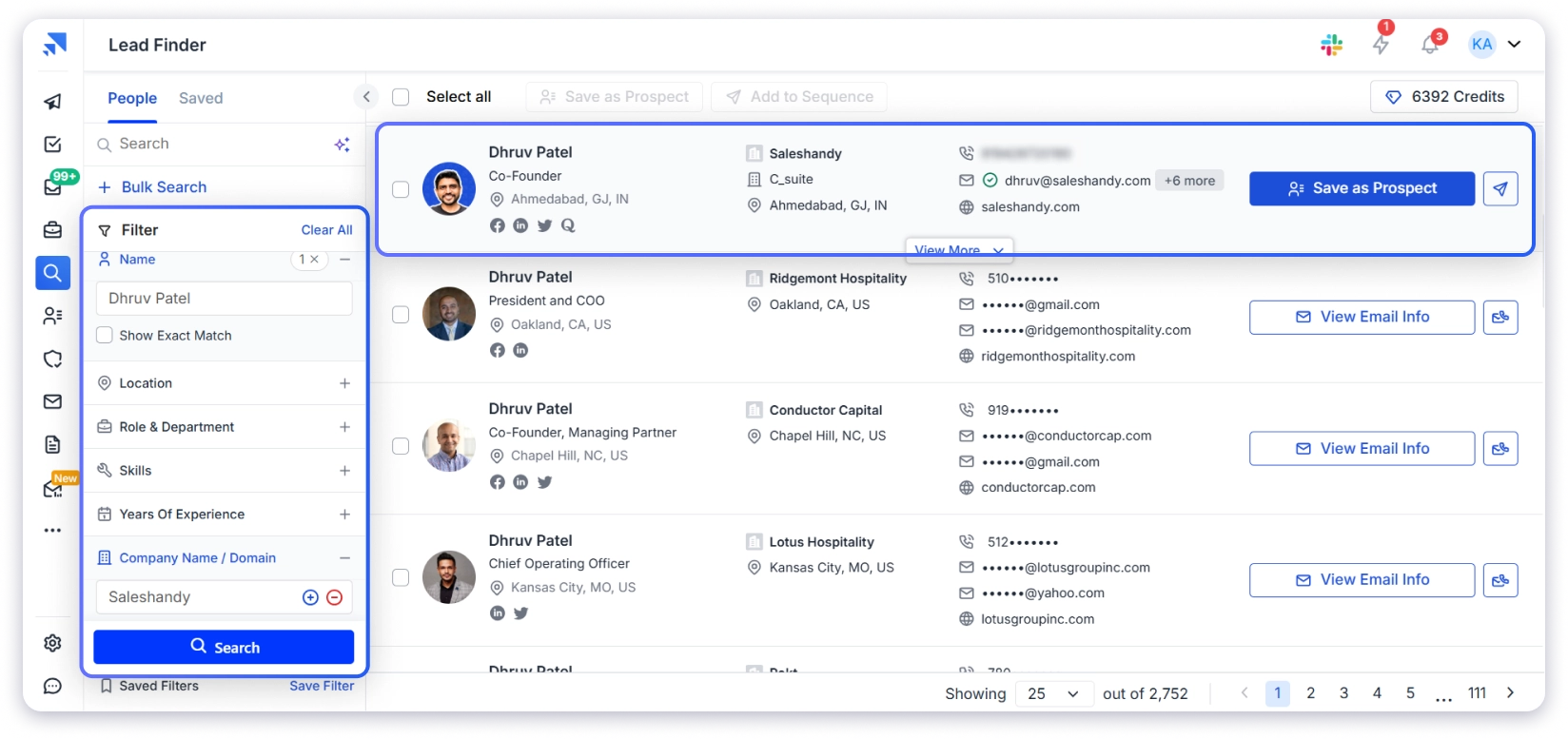
Task: Click View Email Info for Conductor Capital
Action: click(x=1362, y=448)
